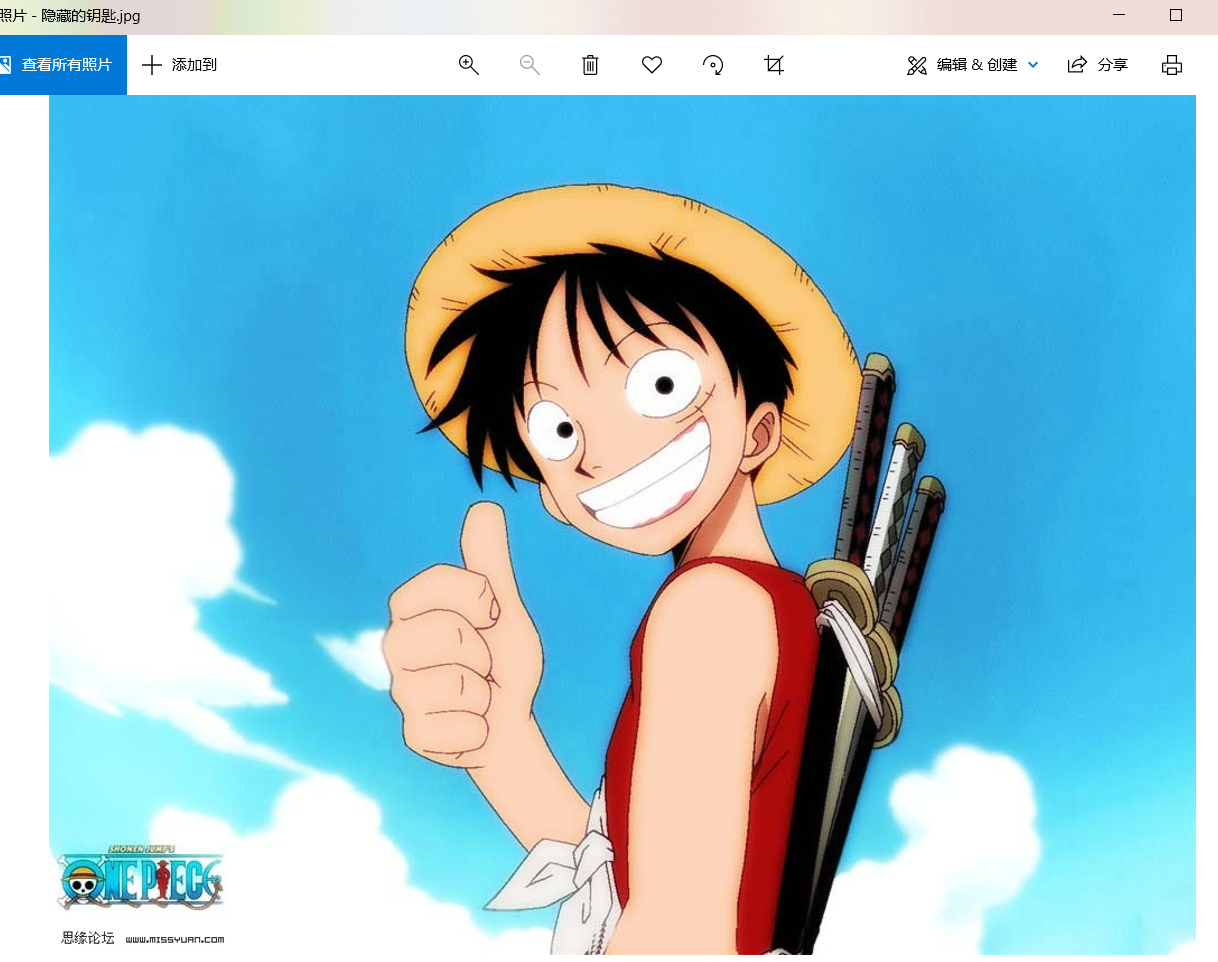Delete the photo with the trash icon
The width and height of the screenshot is (1218, 962).
[591, 65]
